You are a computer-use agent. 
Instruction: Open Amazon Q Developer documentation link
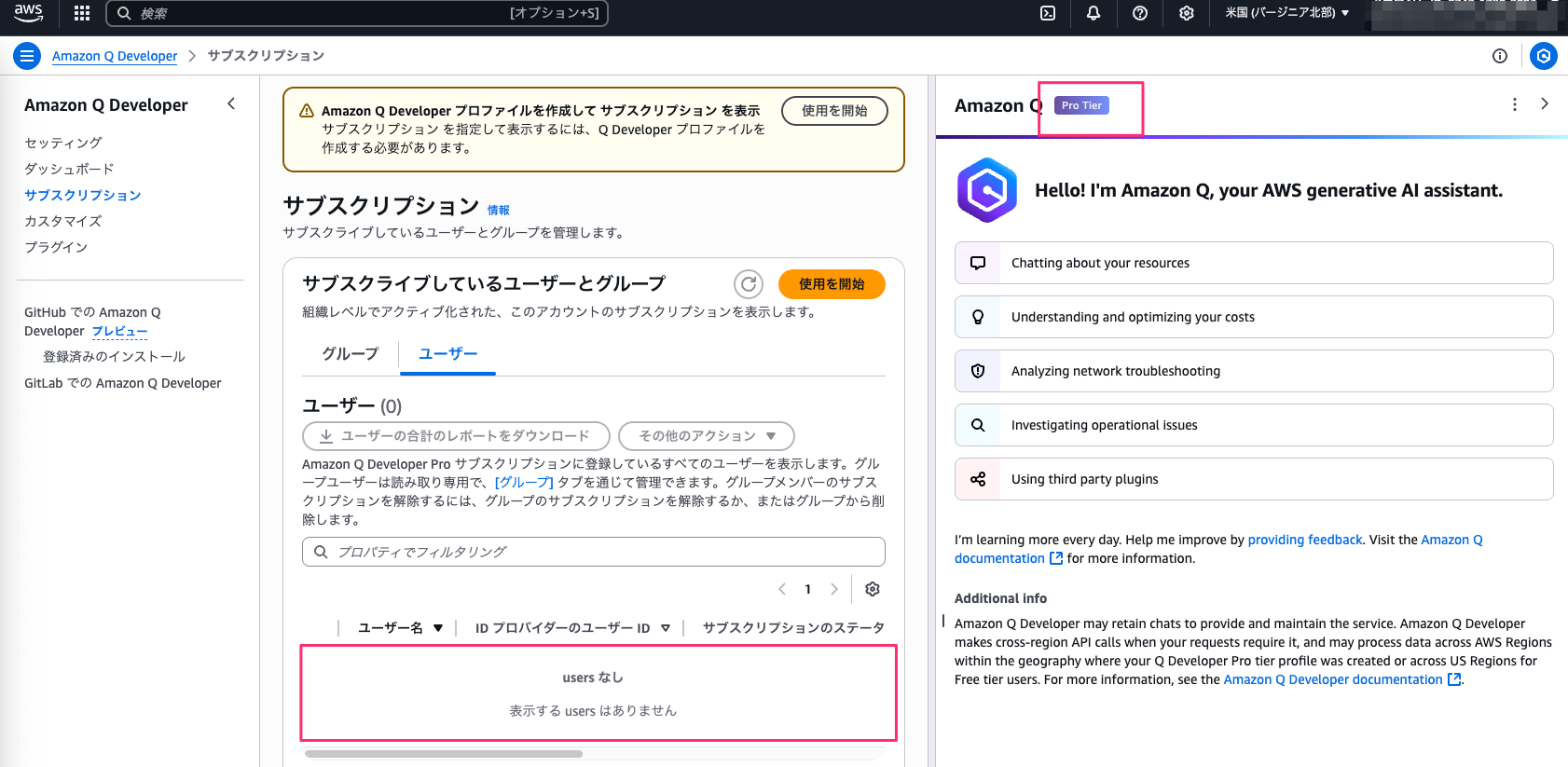(1341, 679)
